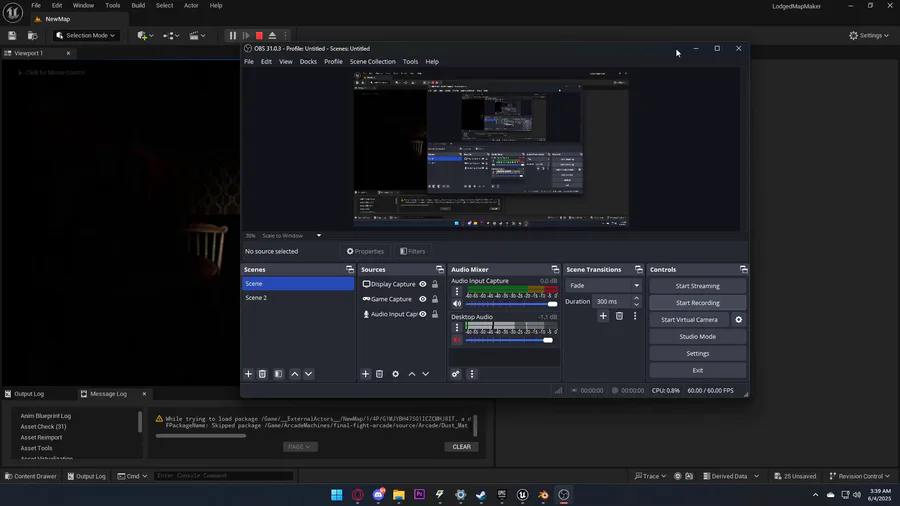Screen dimensions: 900x506
Task: Open Audio Mixer dock options menu
Action: 472,374
